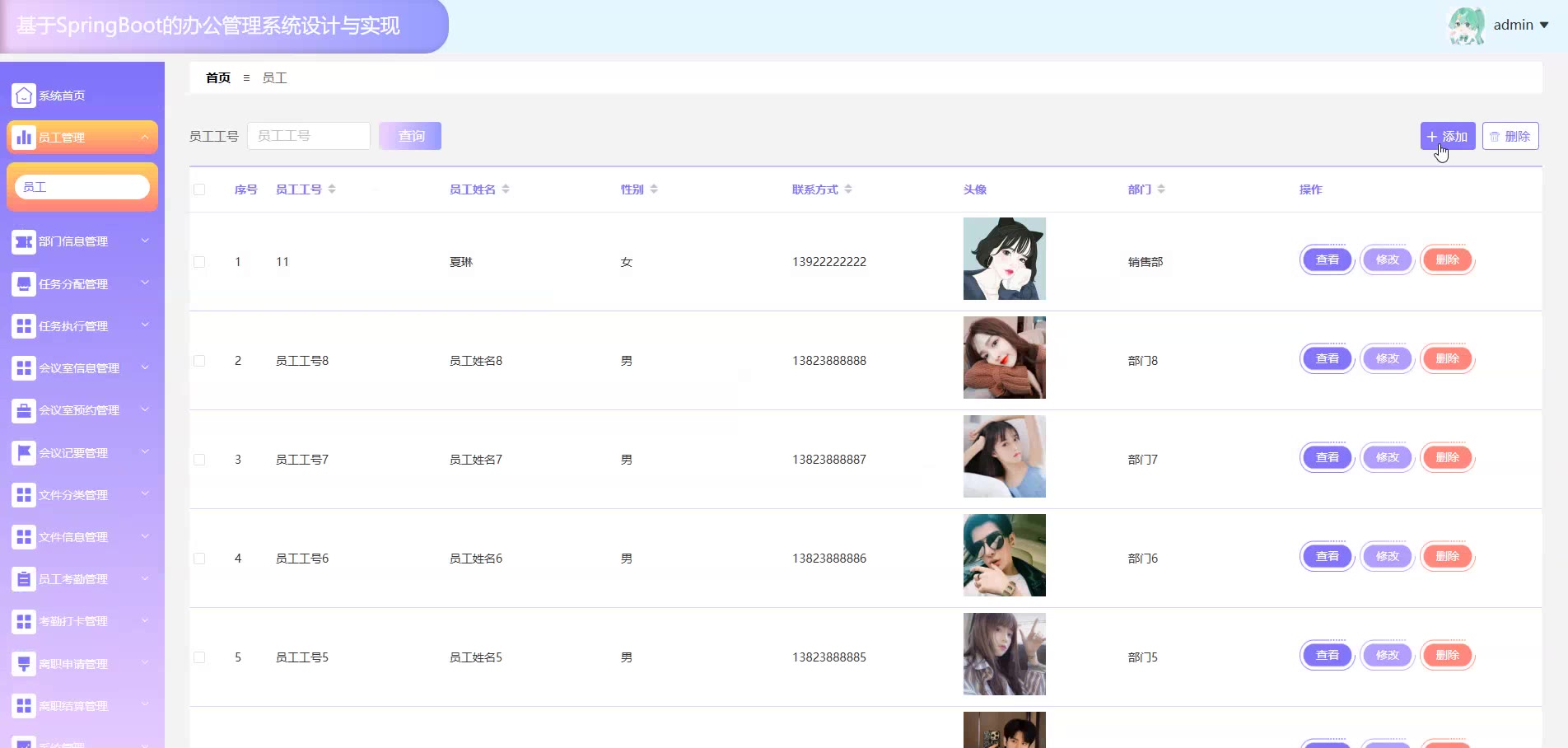Sort the table by 部门 column

pos(1161,189)
